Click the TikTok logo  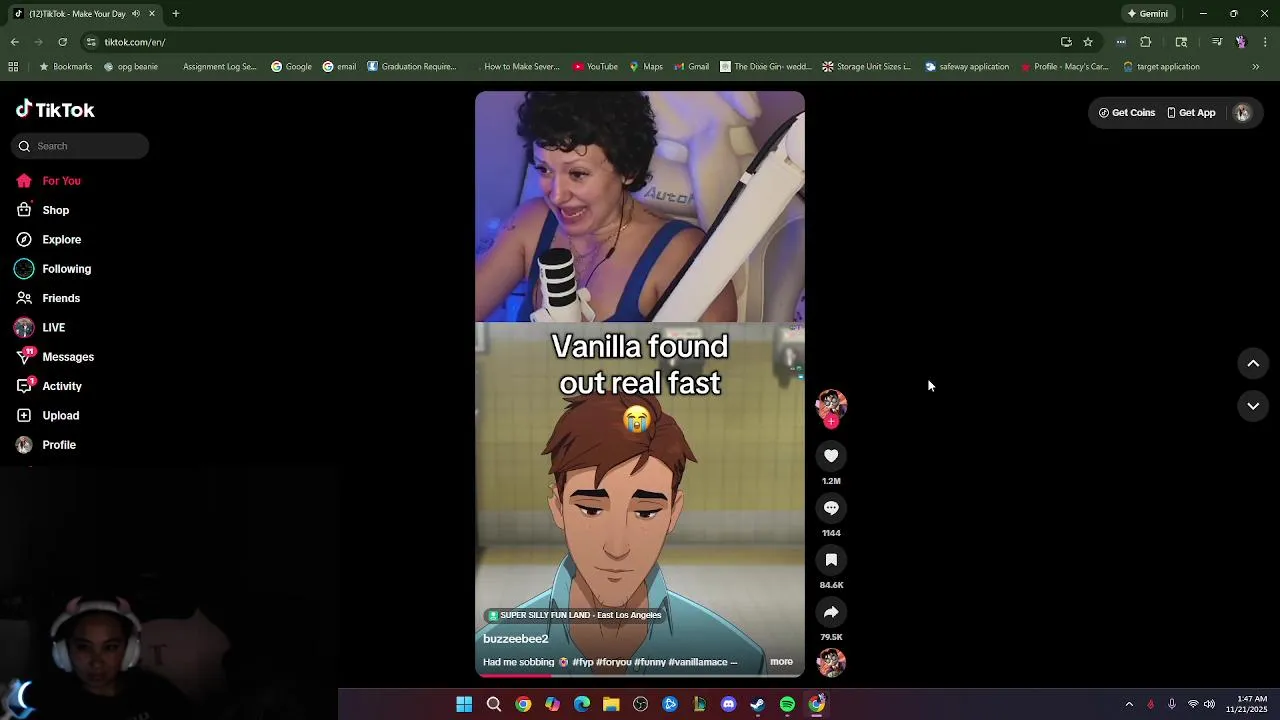pos(55,110)
